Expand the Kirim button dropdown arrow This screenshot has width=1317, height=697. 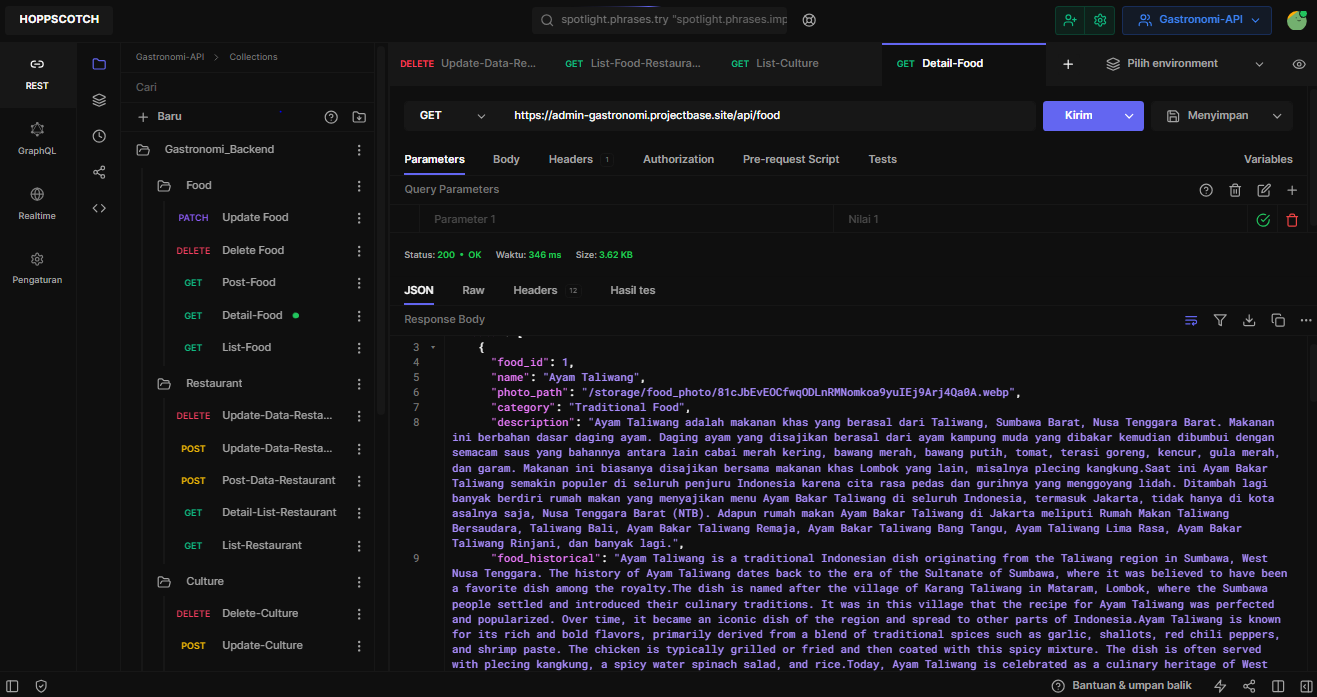[x=1128, y=115]
